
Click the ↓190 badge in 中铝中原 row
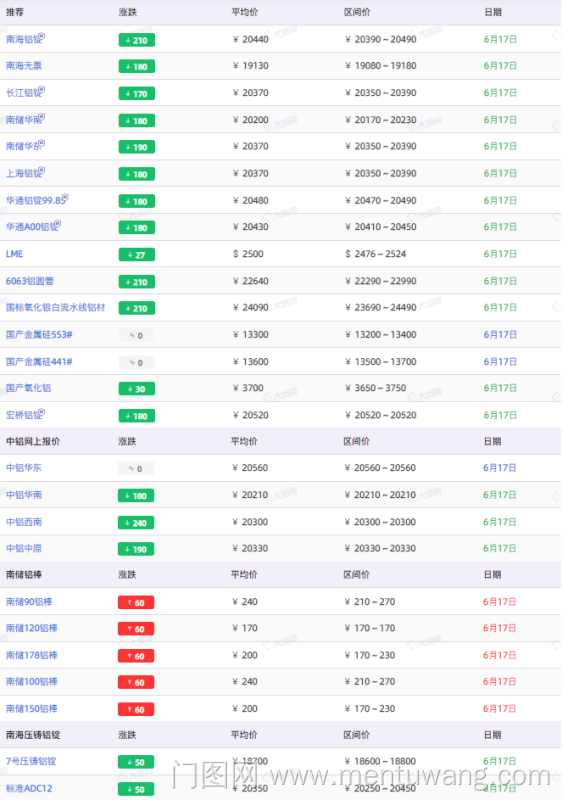(136, 549)
